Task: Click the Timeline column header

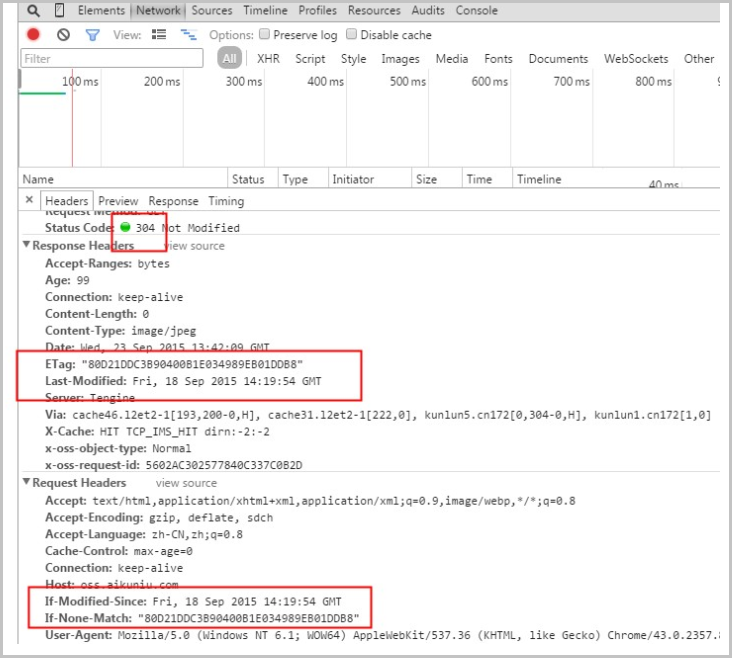Action: [539, 179]
